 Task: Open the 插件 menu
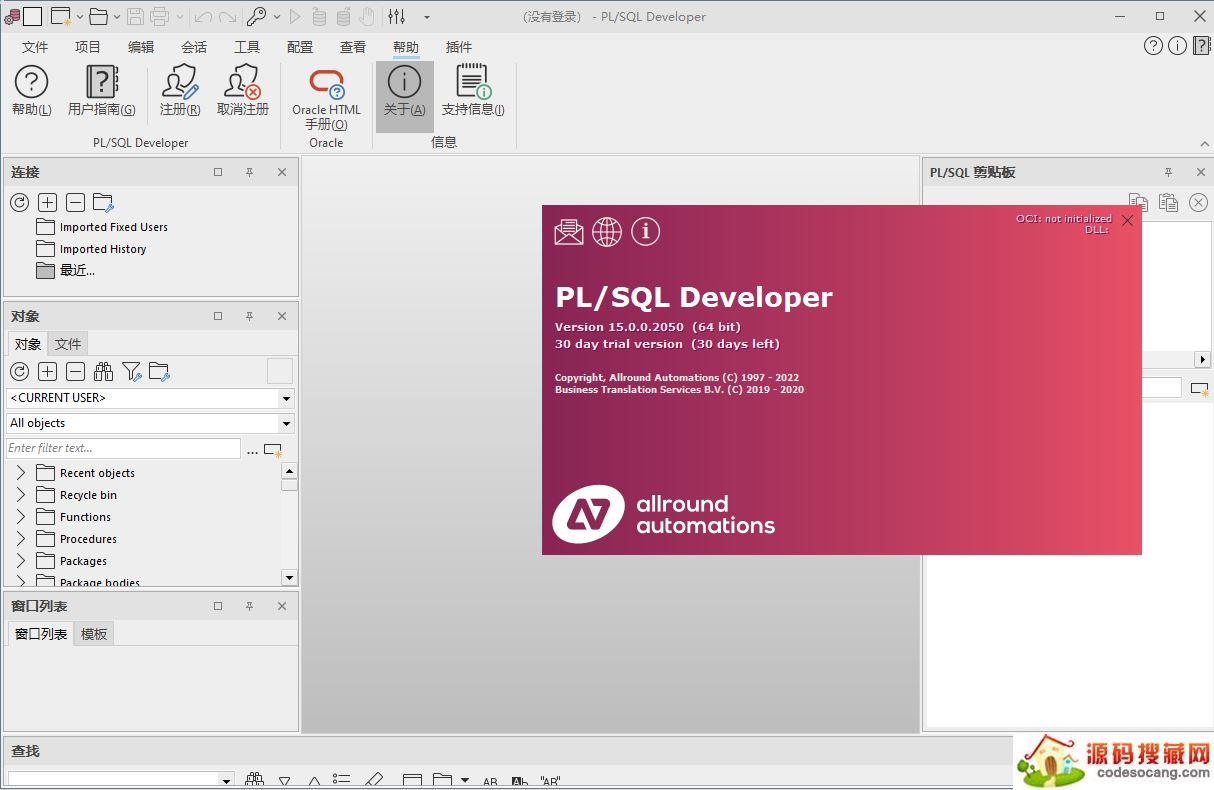459,47
